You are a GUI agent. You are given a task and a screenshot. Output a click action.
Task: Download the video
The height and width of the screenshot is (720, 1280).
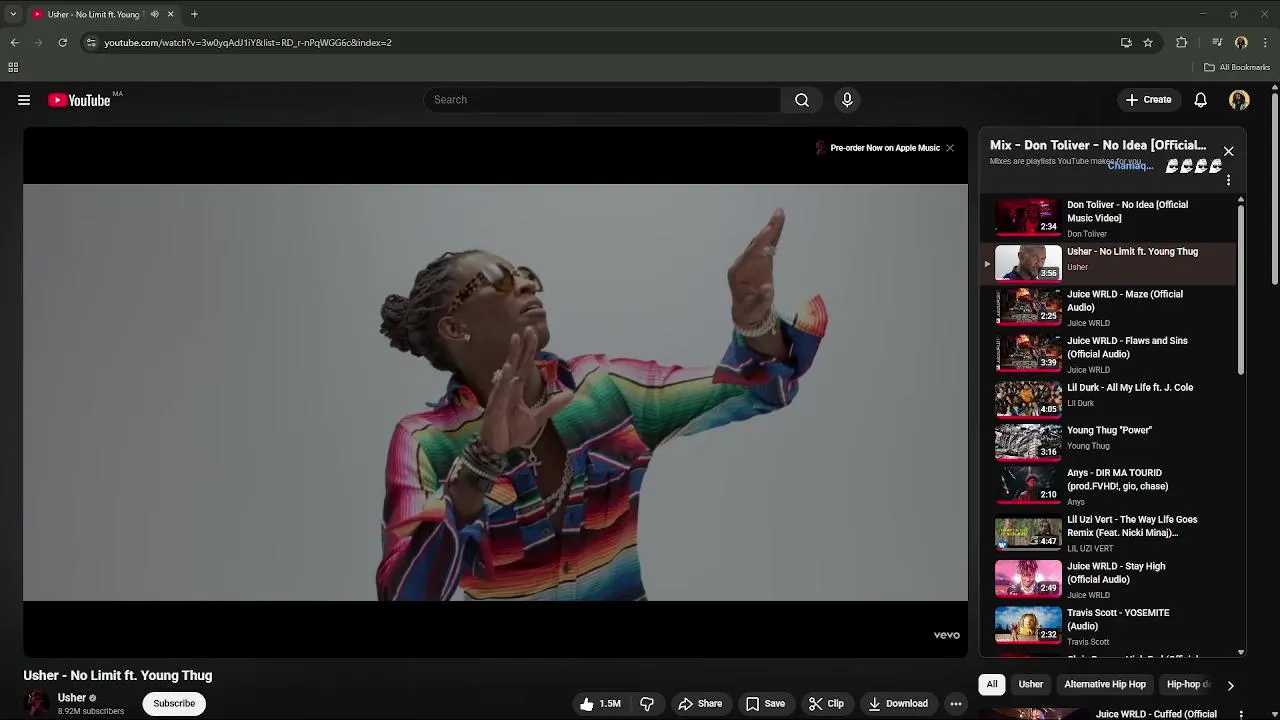pos(898,704)
